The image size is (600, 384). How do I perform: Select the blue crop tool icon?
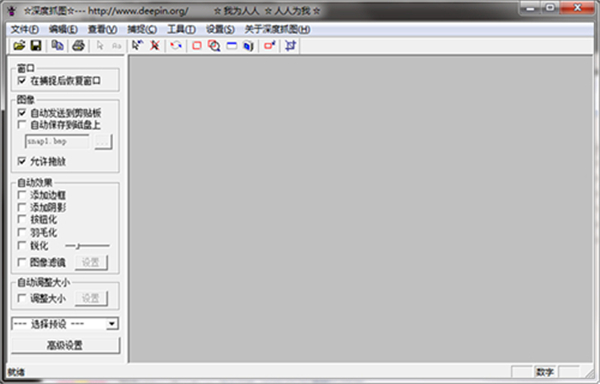[290, 46]
